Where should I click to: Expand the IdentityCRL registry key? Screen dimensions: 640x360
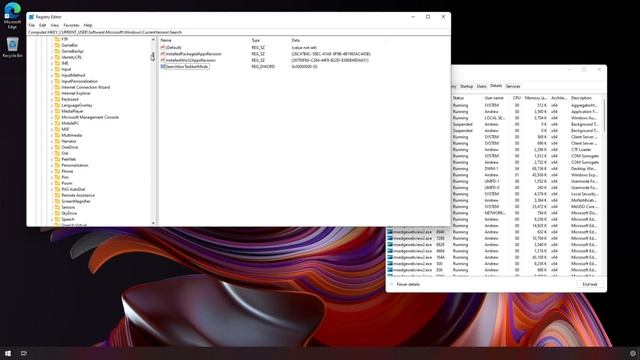[x=52, y=58]
